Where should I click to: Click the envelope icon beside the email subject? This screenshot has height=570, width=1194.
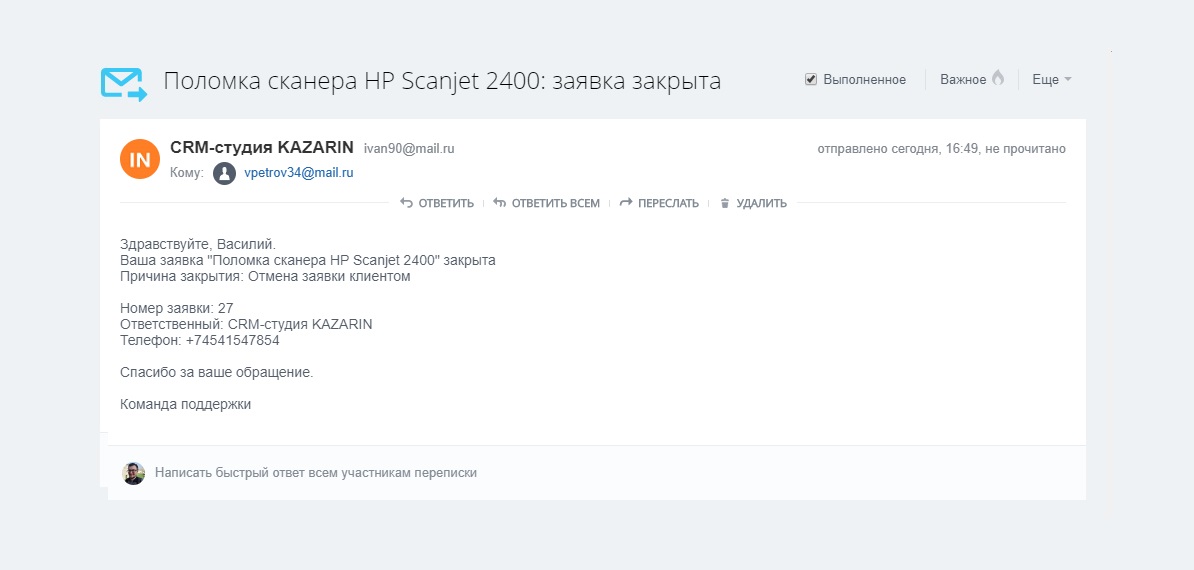pyautogui.click(x=123, y=83)
